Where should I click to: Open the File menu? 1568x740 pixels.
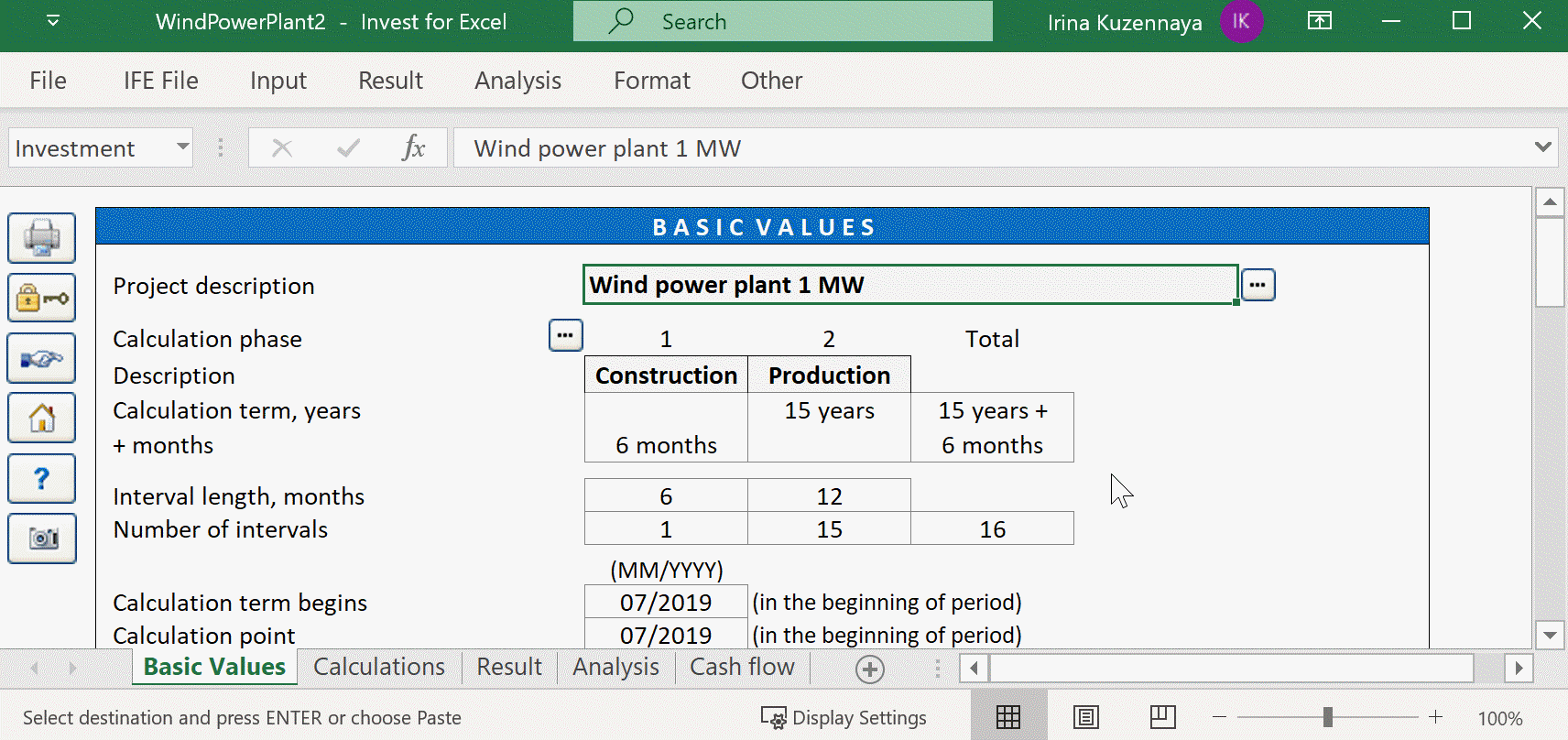tap(48, 81)
